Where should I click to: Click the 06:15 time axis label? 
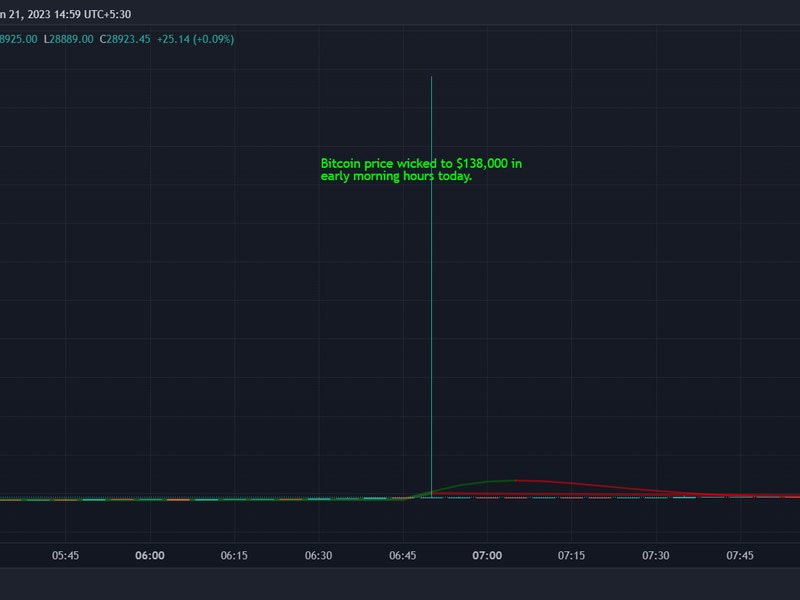click(234, 556)
